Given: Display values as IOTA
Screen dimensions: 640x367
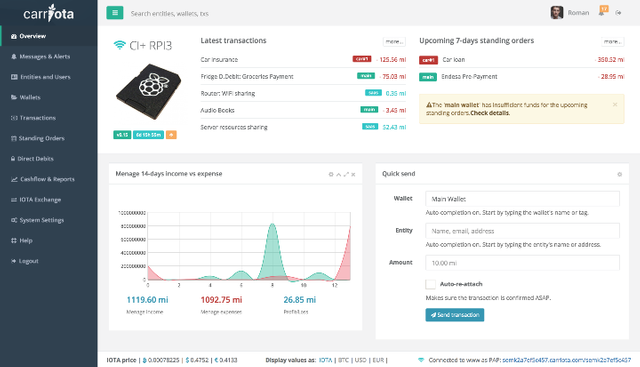Looking at the screenshot, I should click(325, 360).
